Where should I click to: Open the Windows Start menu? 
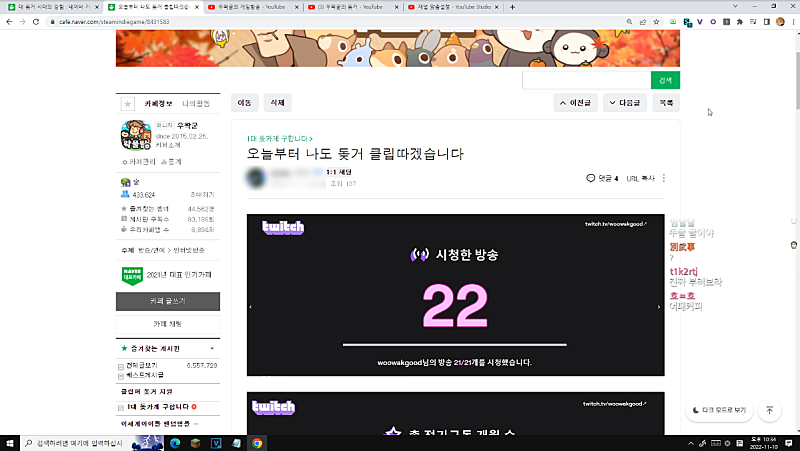[10, 443]
